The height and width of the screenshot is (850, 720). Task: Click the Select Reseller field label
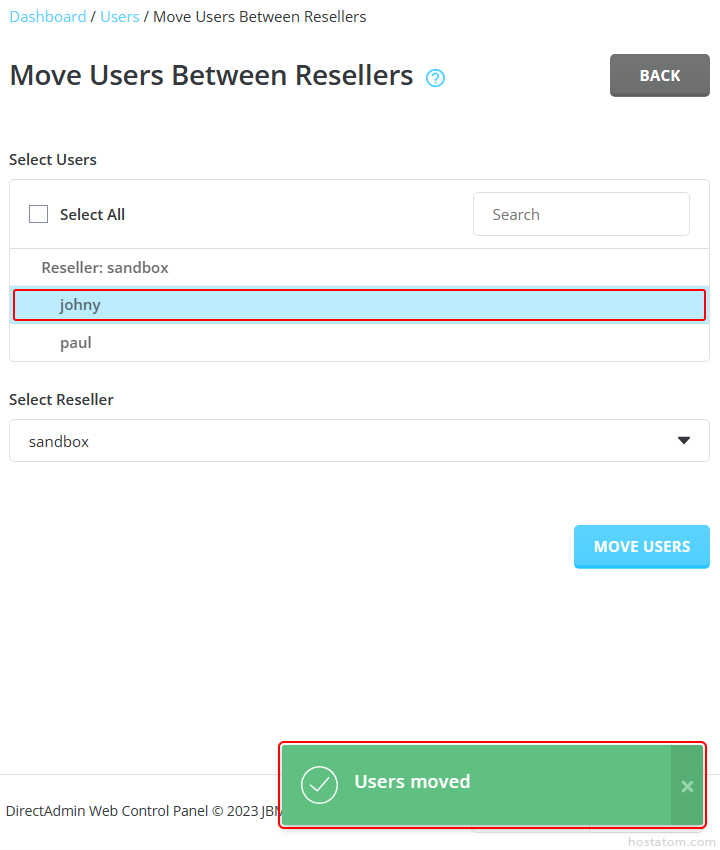tap(61, 399)
